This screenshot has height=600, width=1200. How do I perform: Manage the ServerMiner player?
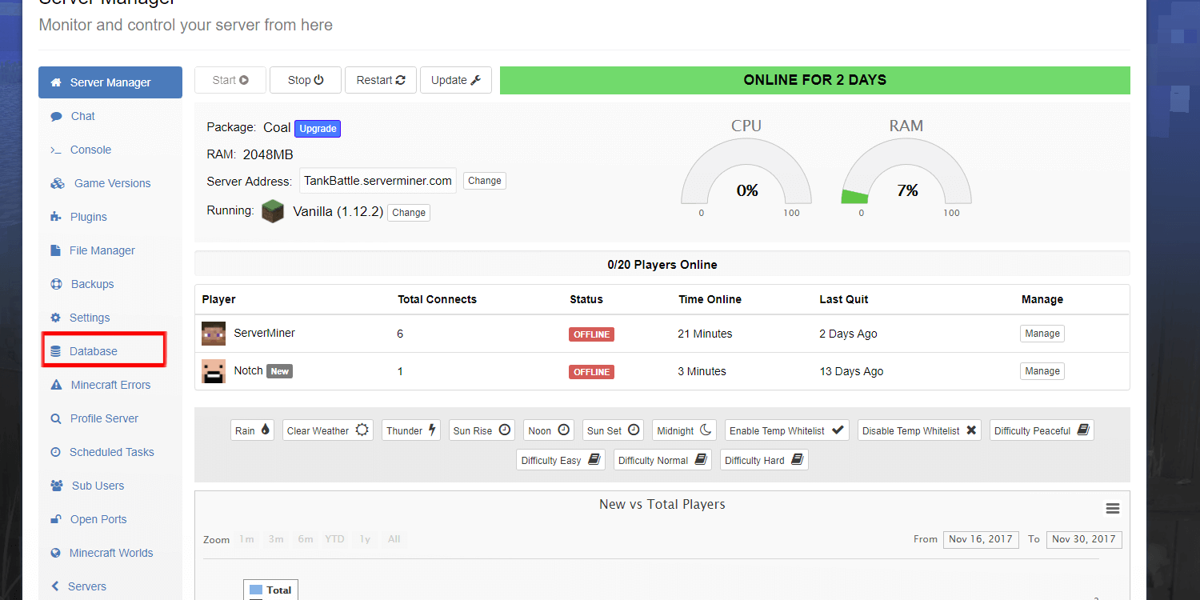pyautogui.click(x=1042, y=334)
